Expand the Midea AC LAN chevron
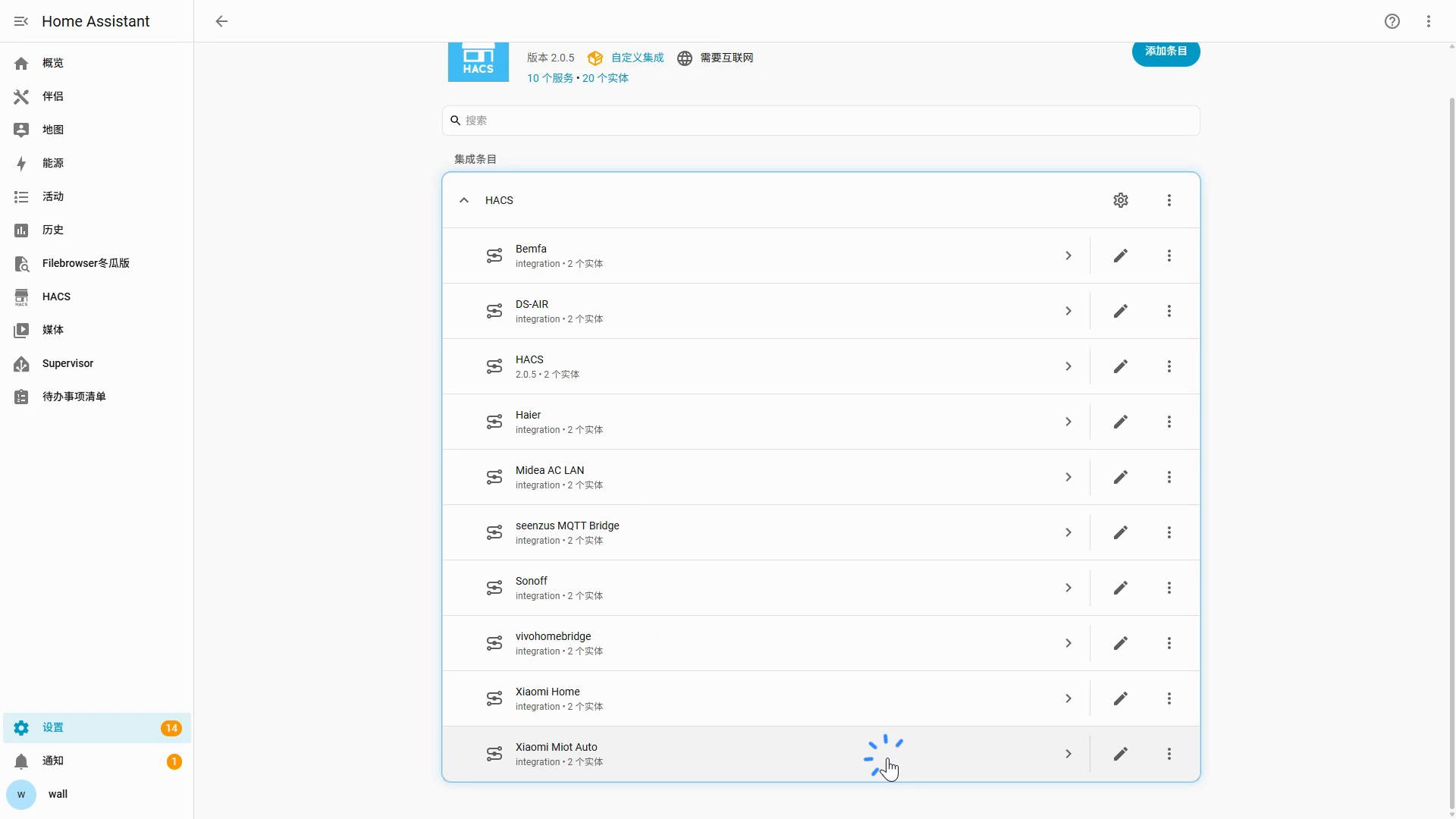 1068,477
